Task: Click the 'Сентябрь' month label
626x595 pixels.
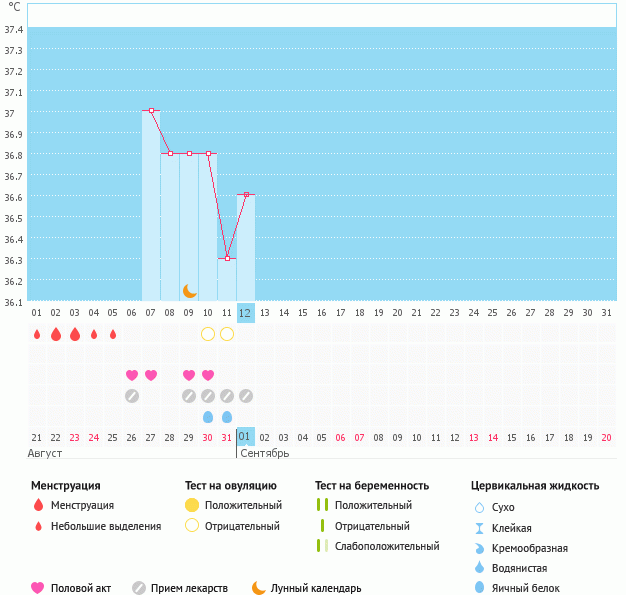Action: point(265,453)
